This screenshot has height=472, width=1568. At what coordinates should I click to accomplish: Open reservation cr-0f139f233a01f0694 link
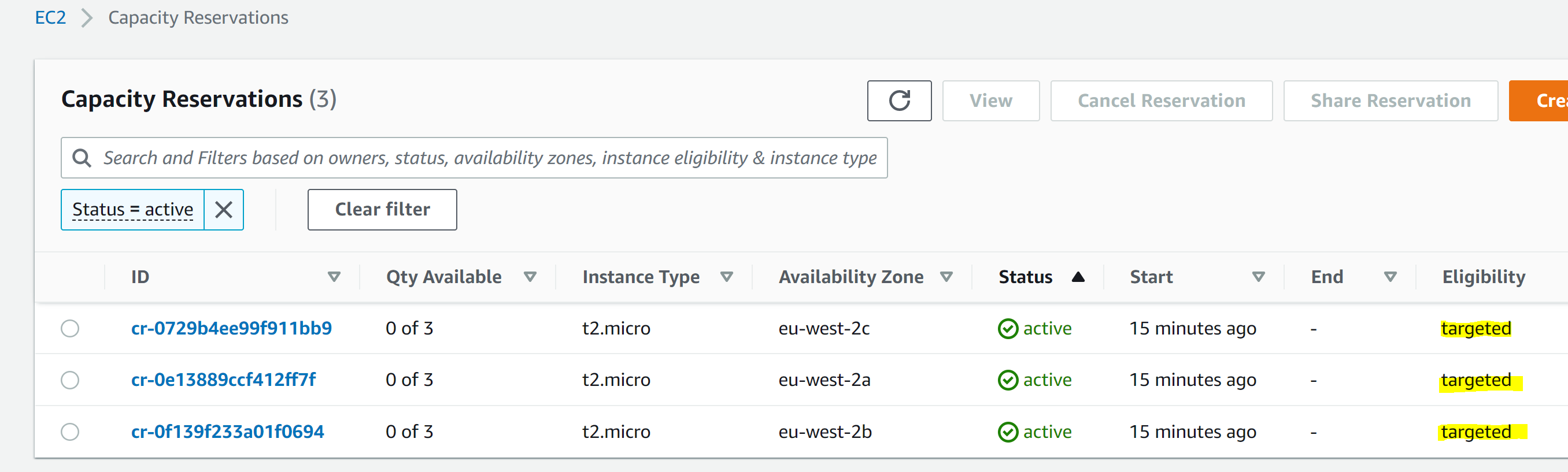point(228,432)
